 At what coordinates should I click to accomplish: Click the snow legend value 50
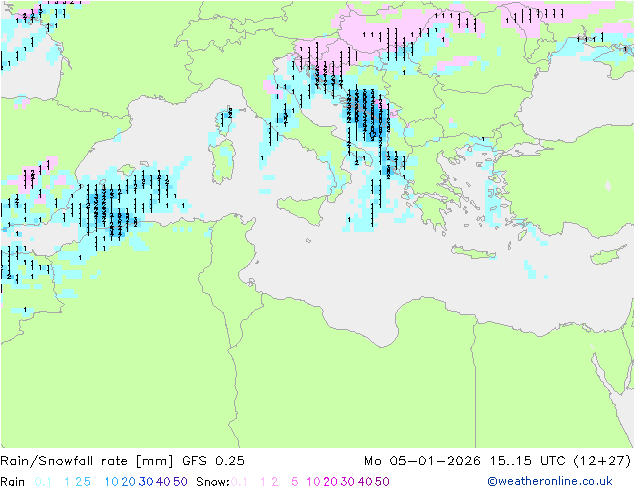(x=382, y=482)
